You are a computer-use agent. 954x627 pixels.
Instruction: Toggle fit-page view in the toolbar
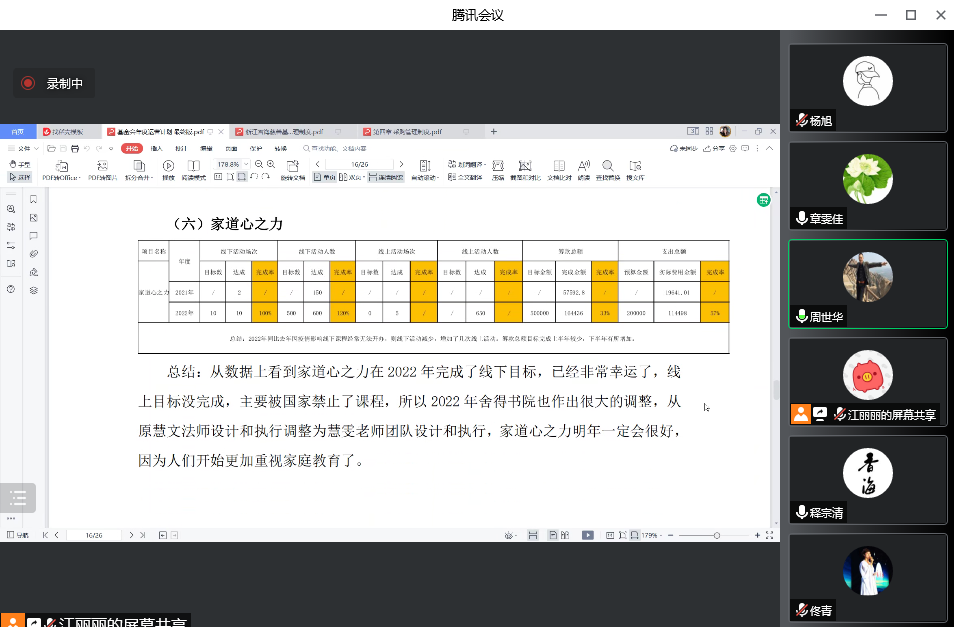(230, 177)
